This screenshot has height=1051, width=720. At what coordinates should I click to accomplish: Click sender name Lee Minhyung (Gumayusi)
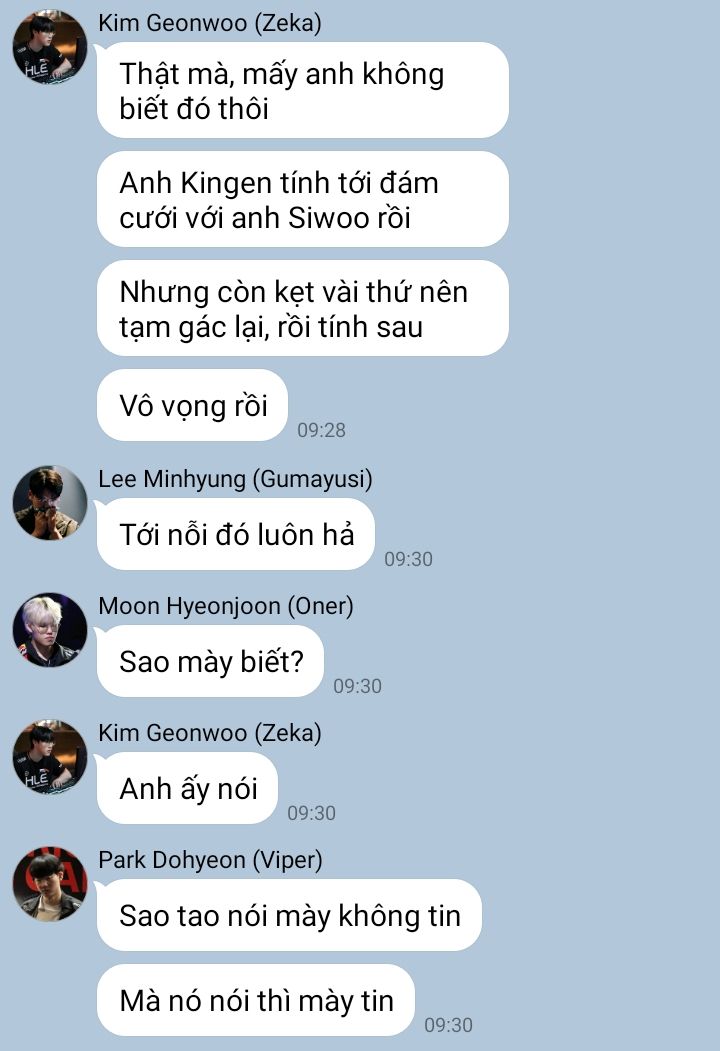click(x=235, y=479)
